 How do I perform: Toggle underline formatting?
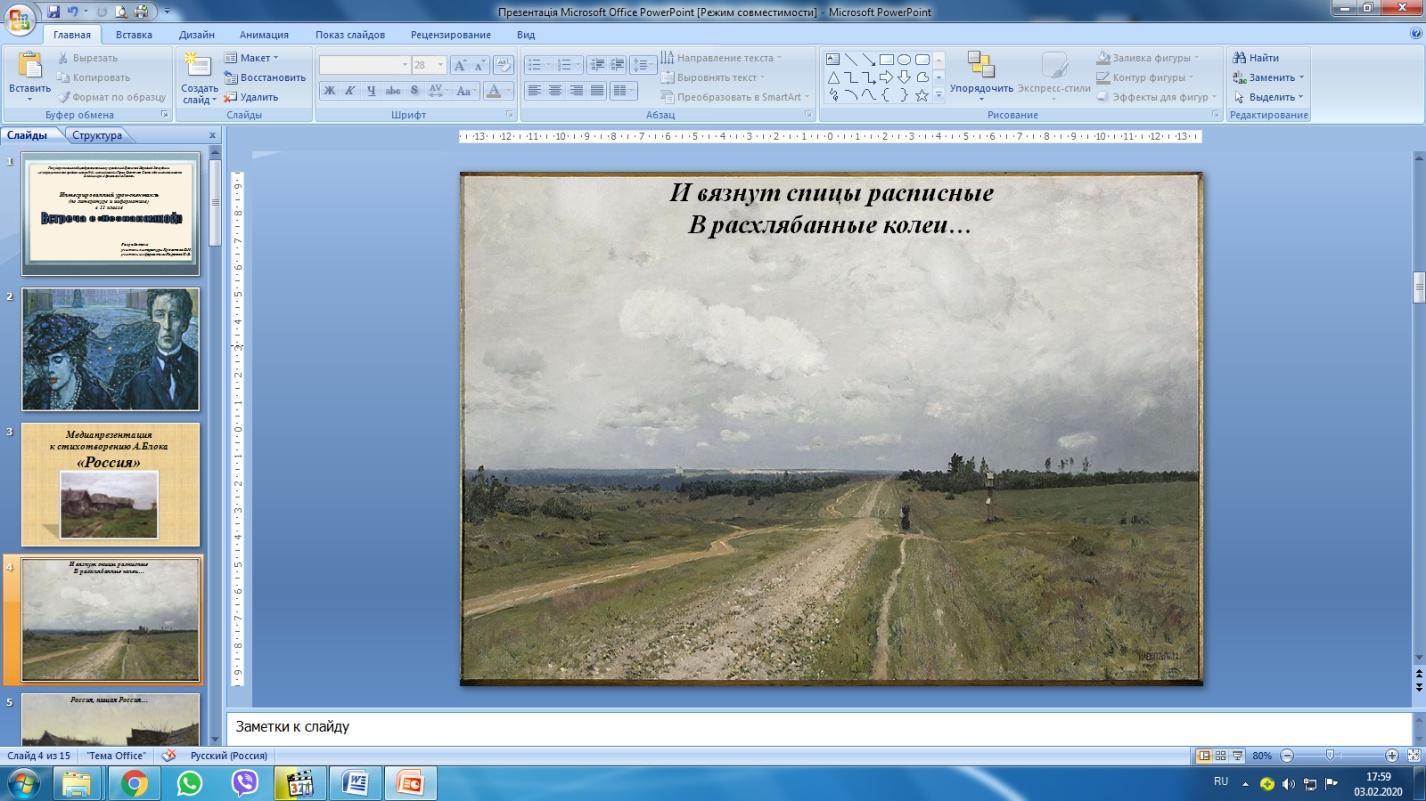point(371,91)
